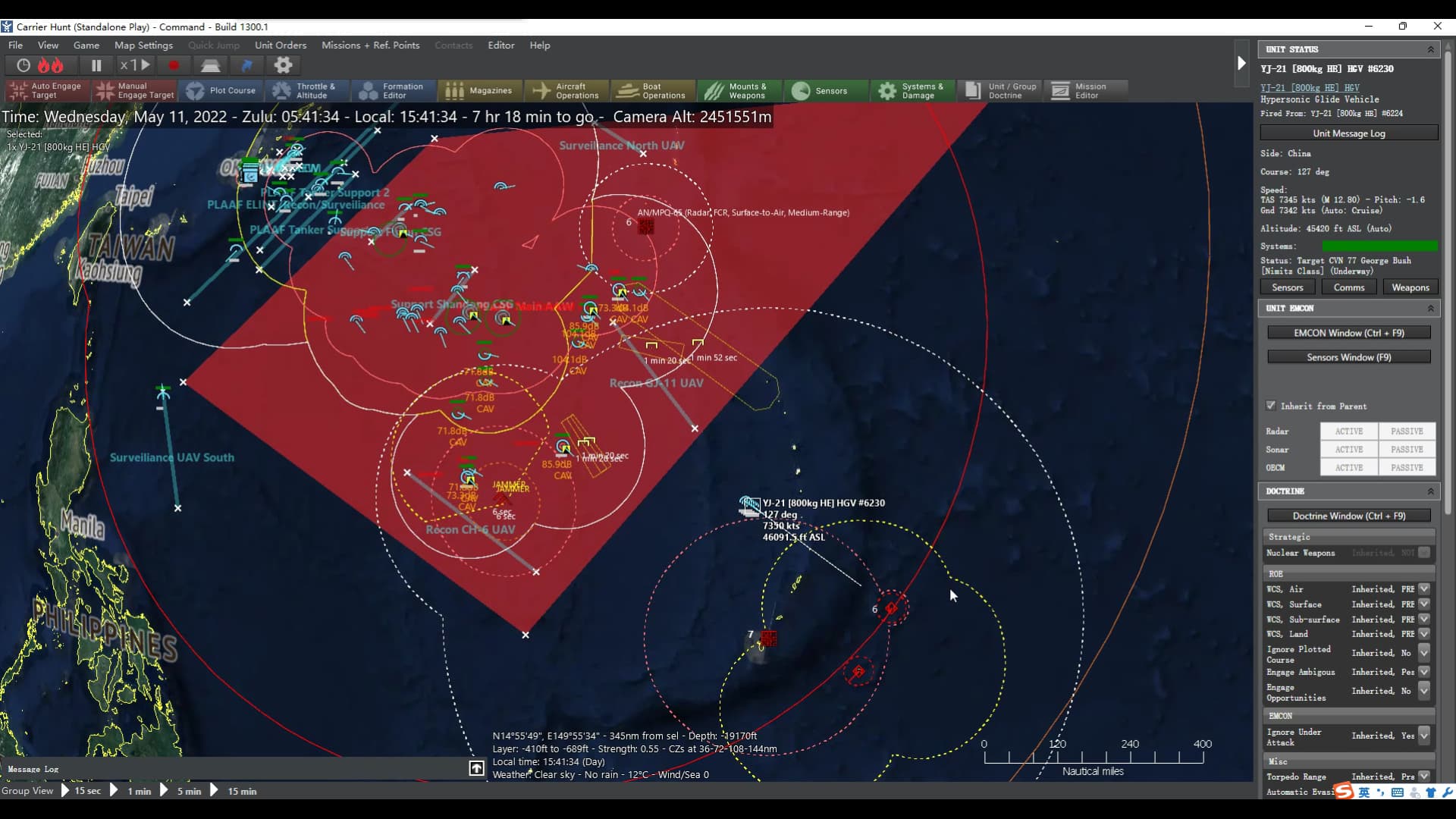Collapse the UNIT EMCON panel

pyautogui.click(x=1431, y=309)
